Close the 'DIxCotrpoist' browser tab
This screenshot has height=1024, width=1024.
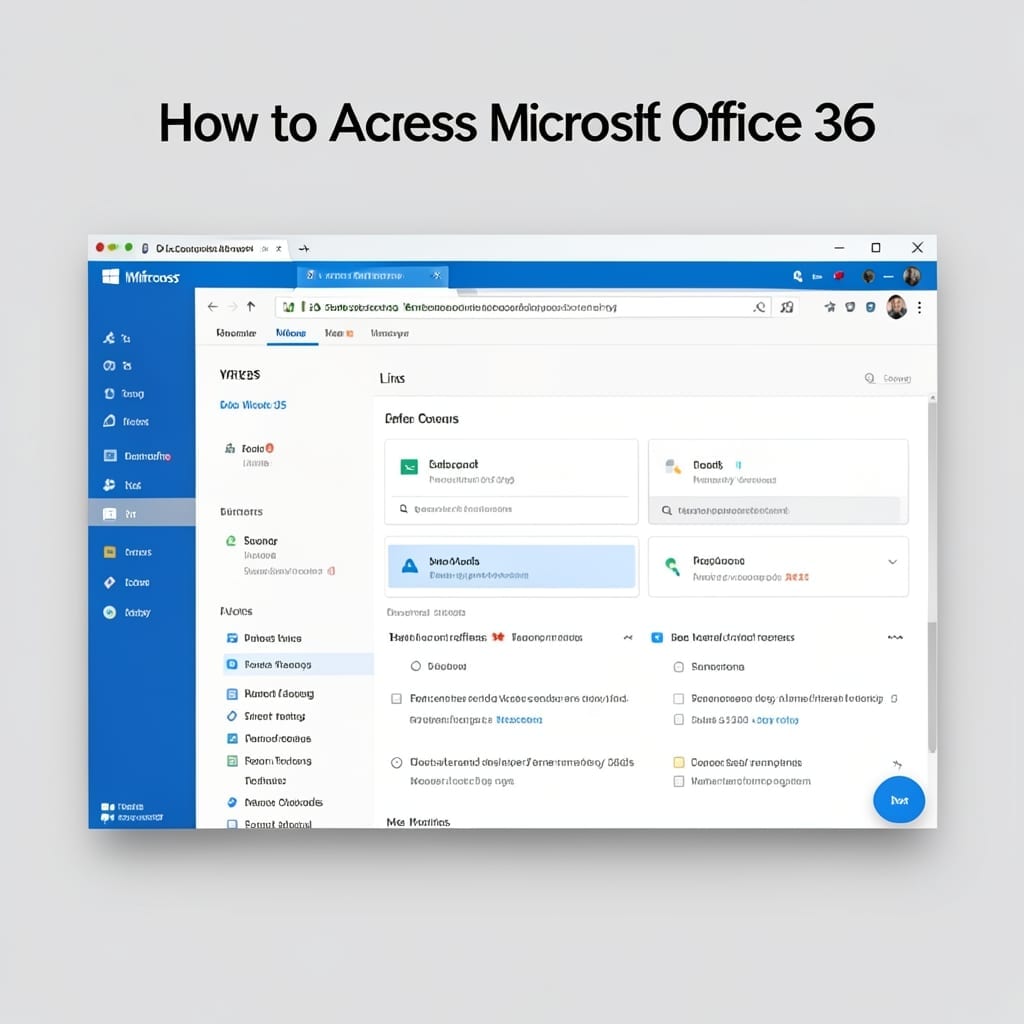(x=278, y=249)
